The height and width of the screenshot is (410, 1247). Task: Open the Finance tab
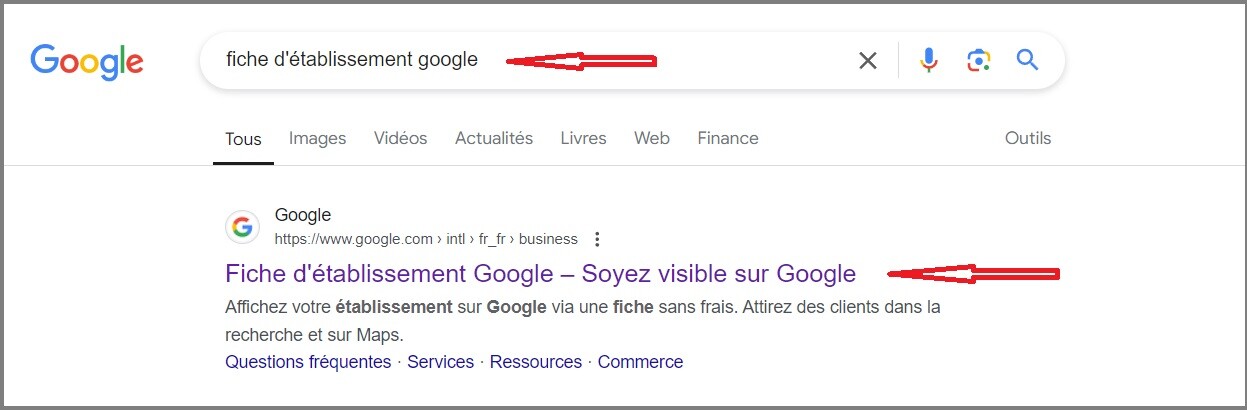[728, 138]
